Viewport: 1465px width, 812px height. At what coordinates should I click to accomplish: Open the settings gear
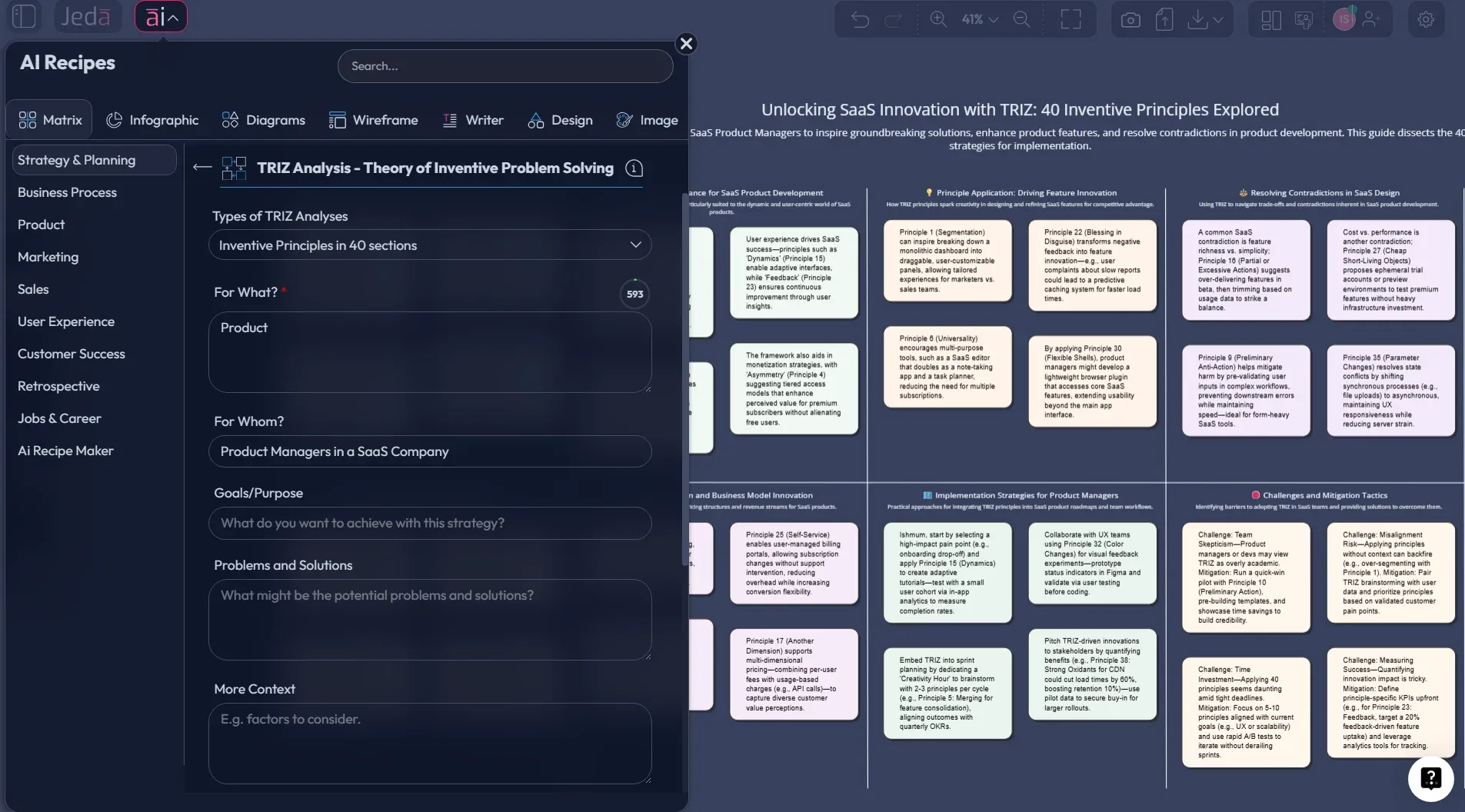coord(1427,19)
